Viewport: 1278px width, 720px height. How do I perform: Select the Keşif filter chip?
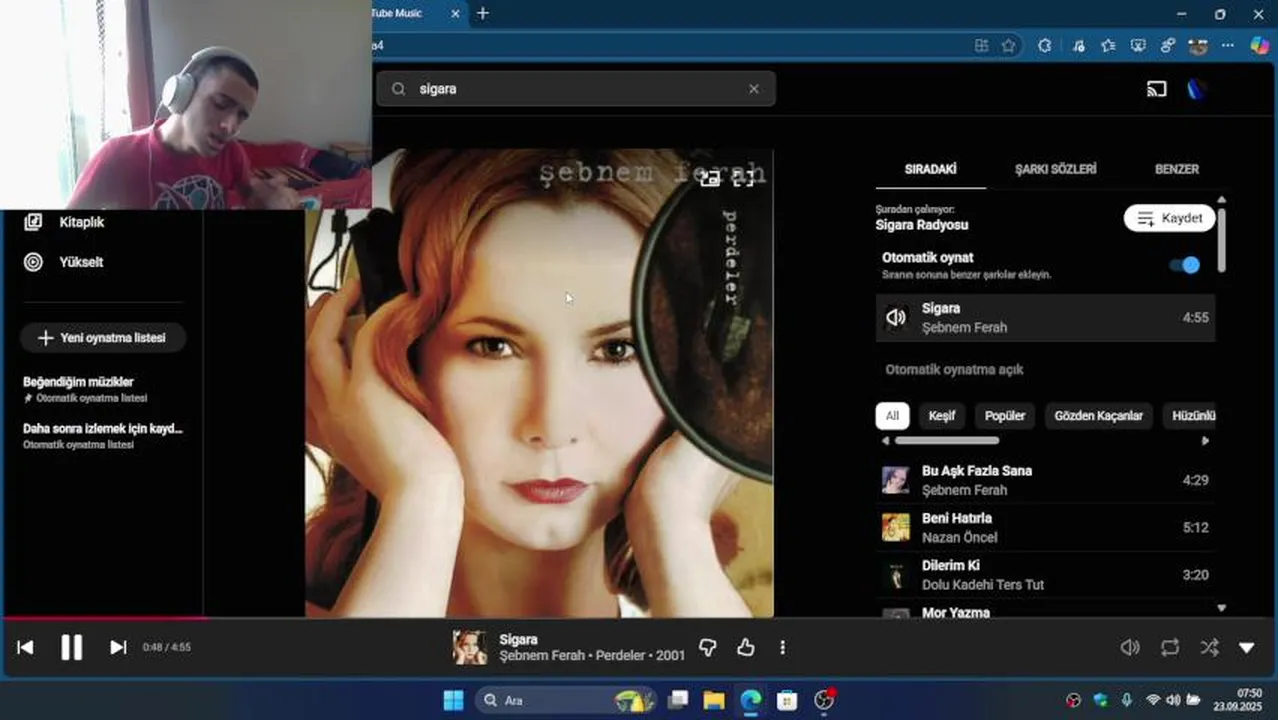[x=942, y=416]
